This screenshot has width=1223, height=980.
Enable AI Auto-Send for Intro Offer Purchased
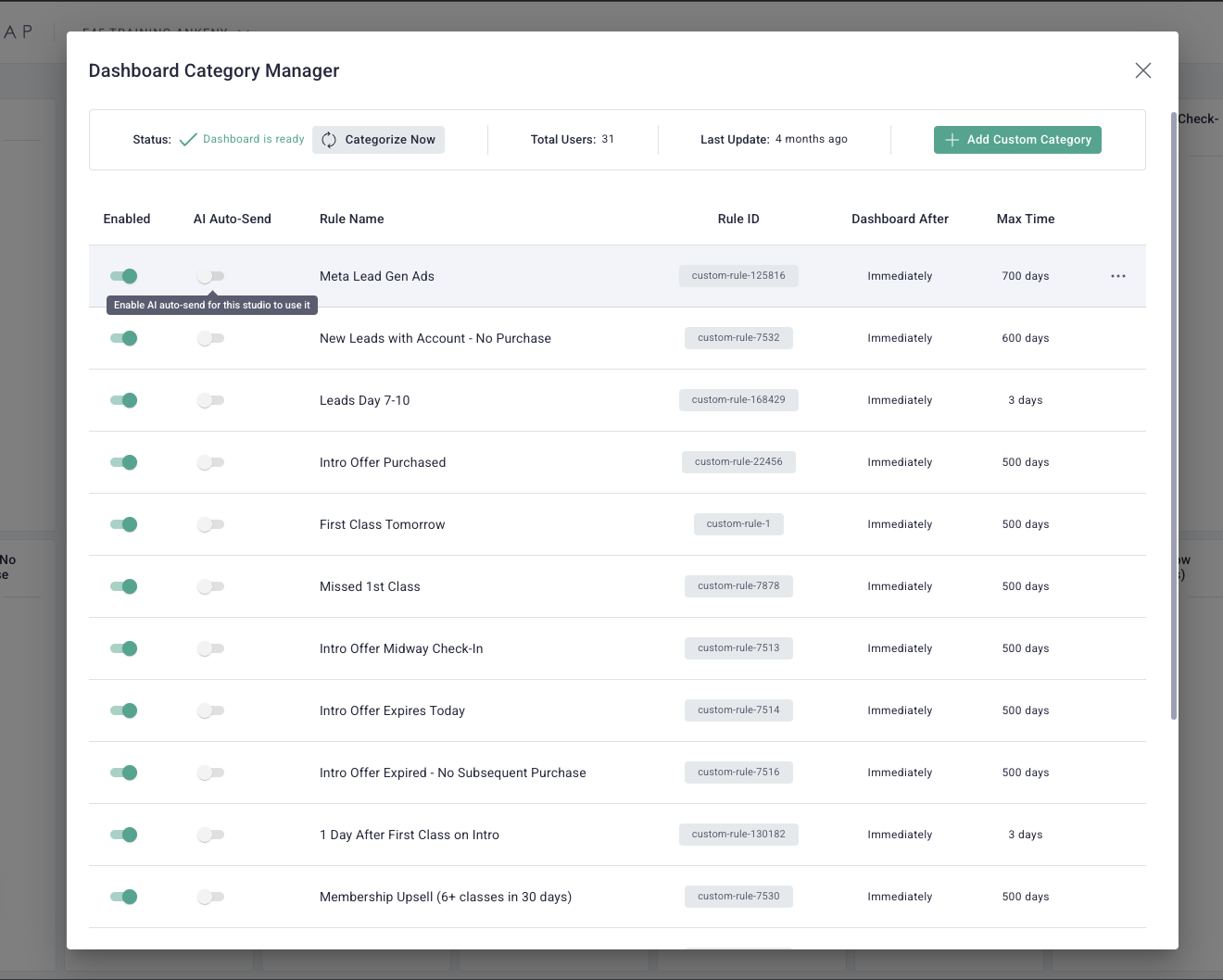tap(210, 462)
